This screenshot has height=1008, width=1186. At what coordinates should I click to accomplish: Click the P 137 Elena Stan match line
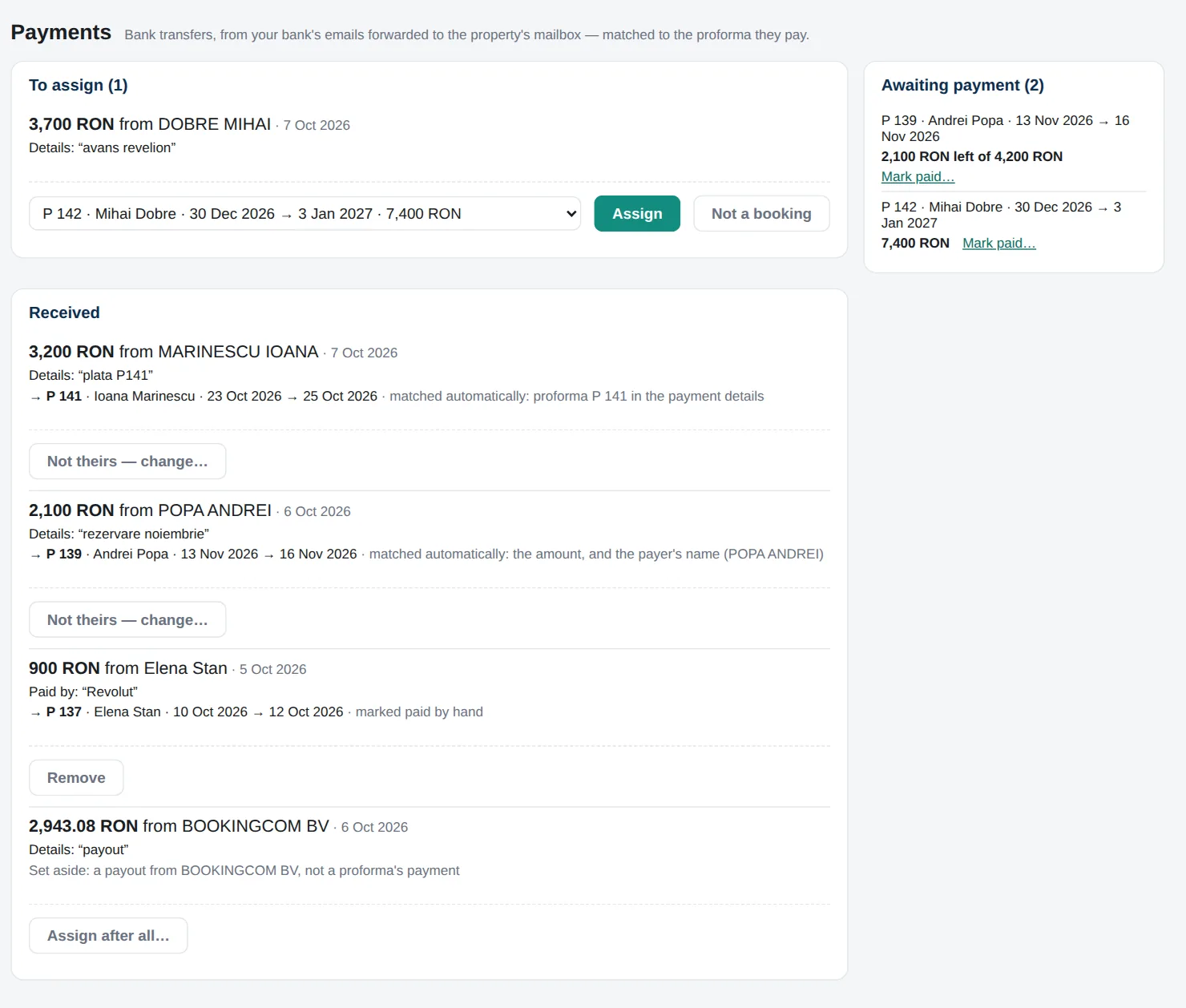256,712
